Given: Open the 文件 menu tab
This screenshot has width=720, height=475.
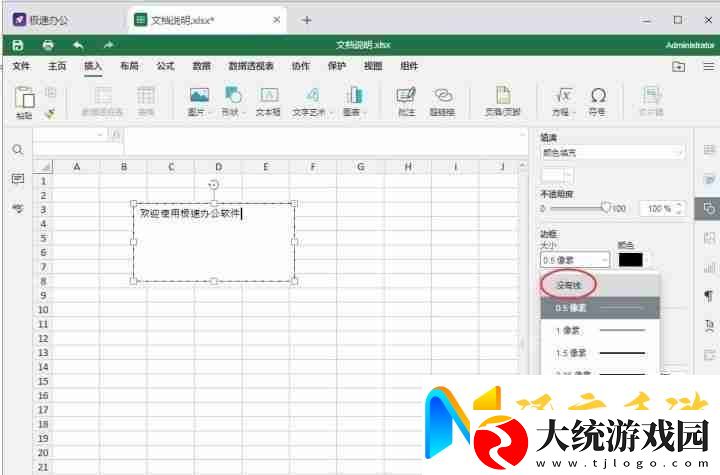Looking at the screenshot, I should [21, 66].
